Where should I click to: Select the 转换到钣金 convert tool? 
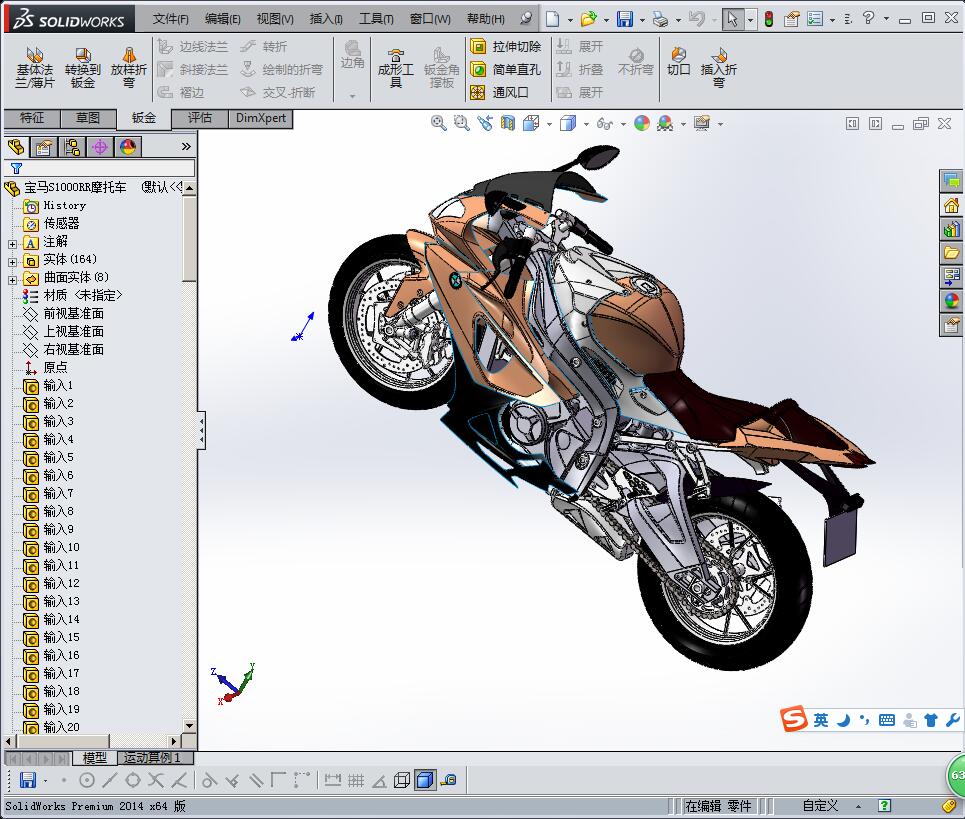(83, 67)
